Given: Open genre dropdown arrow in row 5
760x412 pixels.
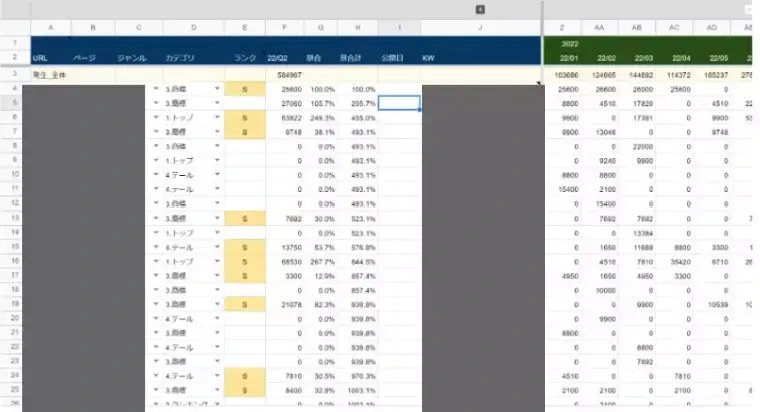Looking at the screenshot, I should click(x=156, y=103).
